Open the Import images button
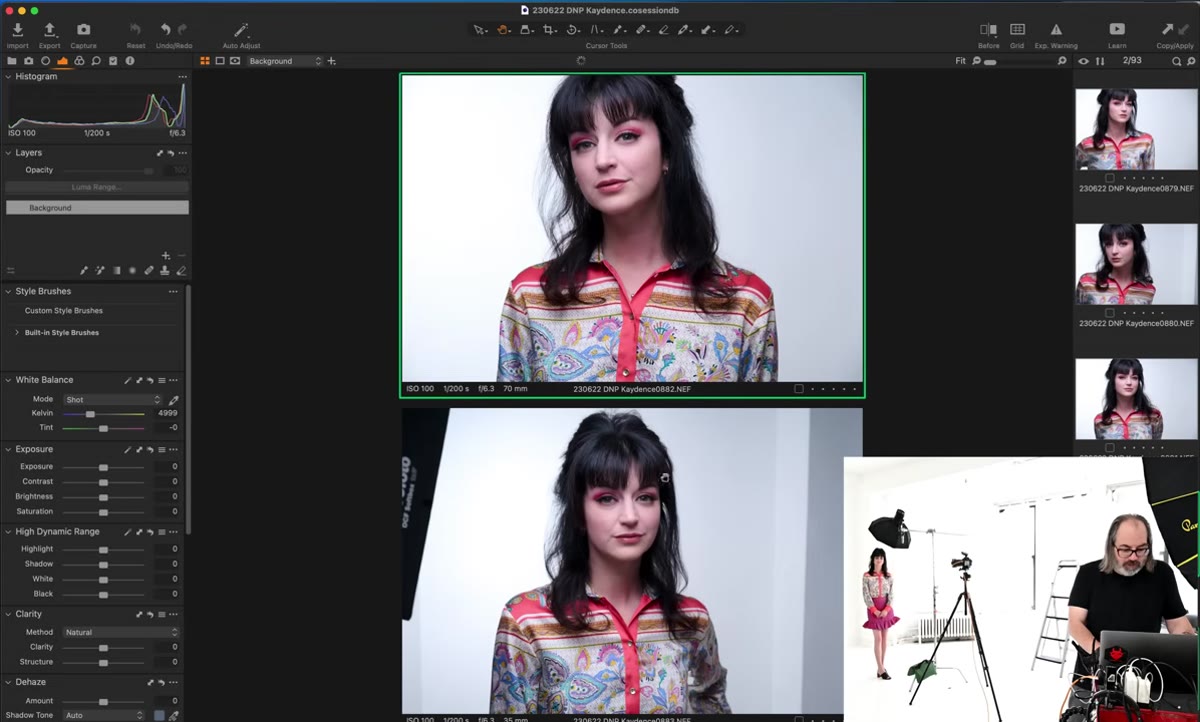Viewport: 1200px width, 722px height. pos(18,31)
